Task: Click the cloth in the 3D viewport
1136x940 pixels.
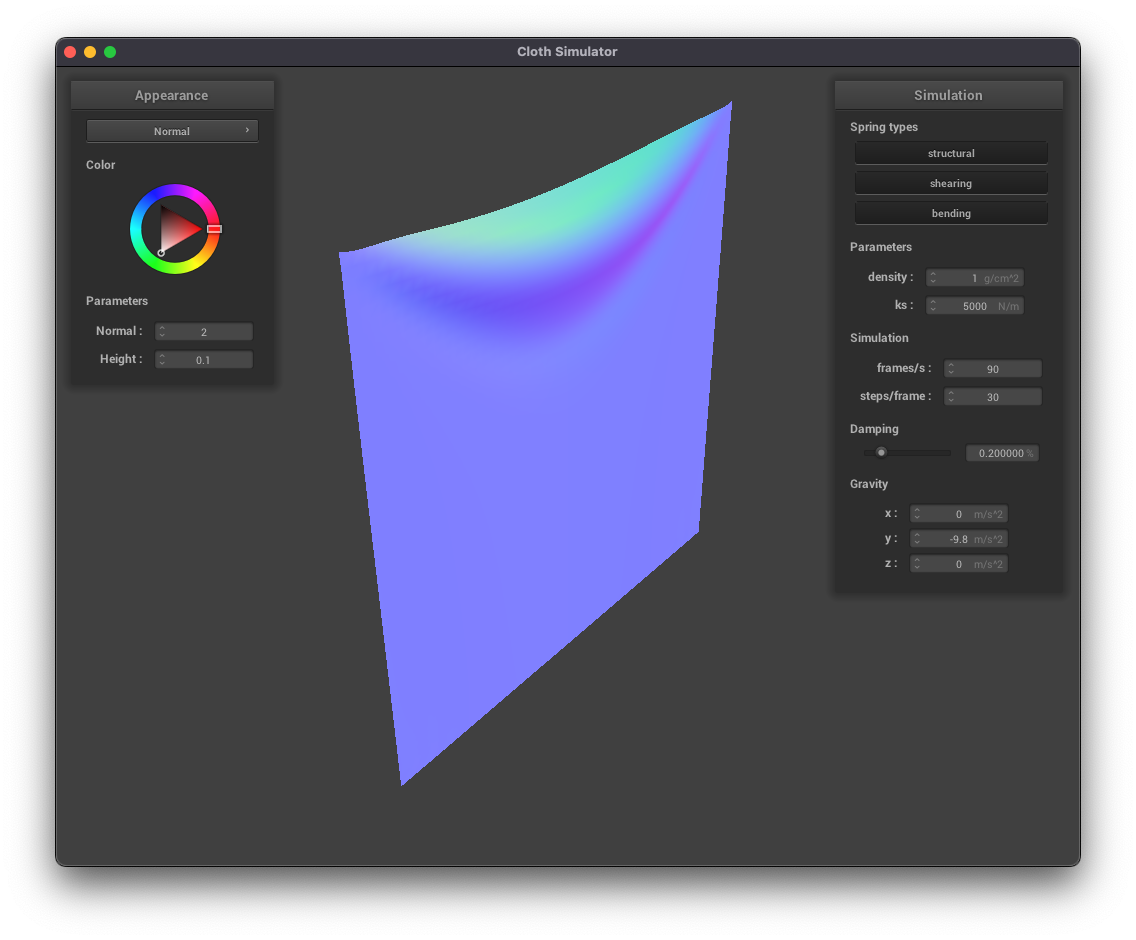Action: tap(540, 500)
